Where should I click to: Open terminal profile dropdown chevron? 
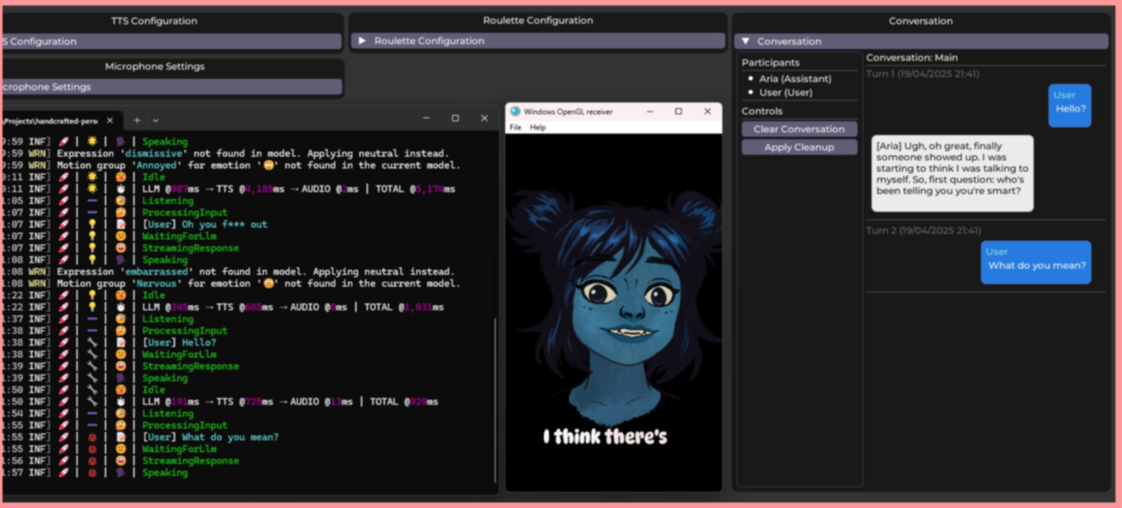(x=155, y=120)
